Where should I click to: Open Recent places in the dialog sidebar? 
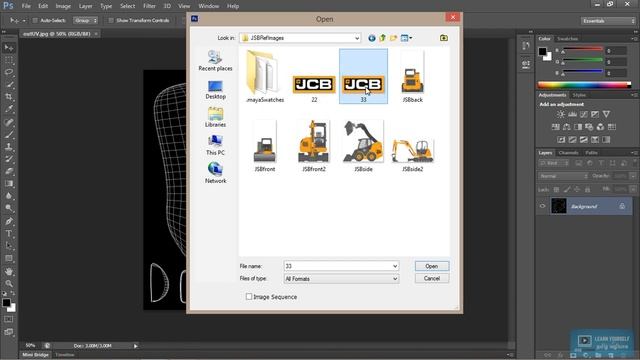[215, 60]
